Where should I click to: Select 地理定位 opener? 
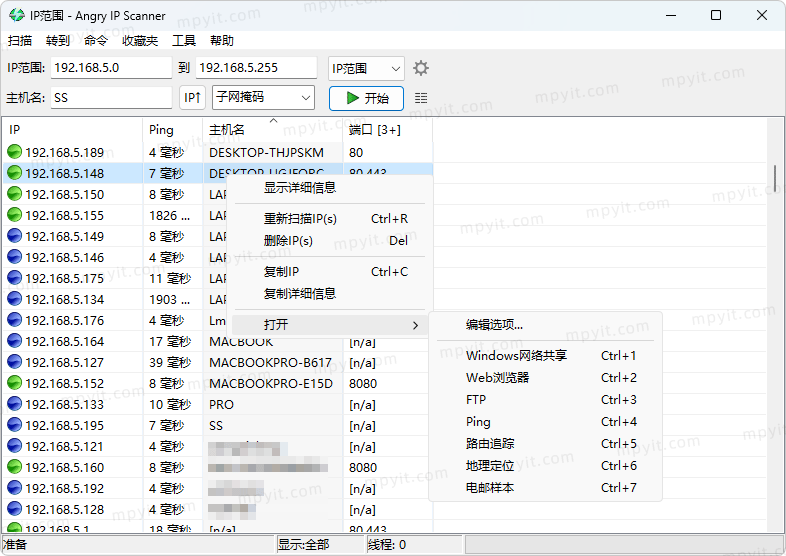[545, 466]
